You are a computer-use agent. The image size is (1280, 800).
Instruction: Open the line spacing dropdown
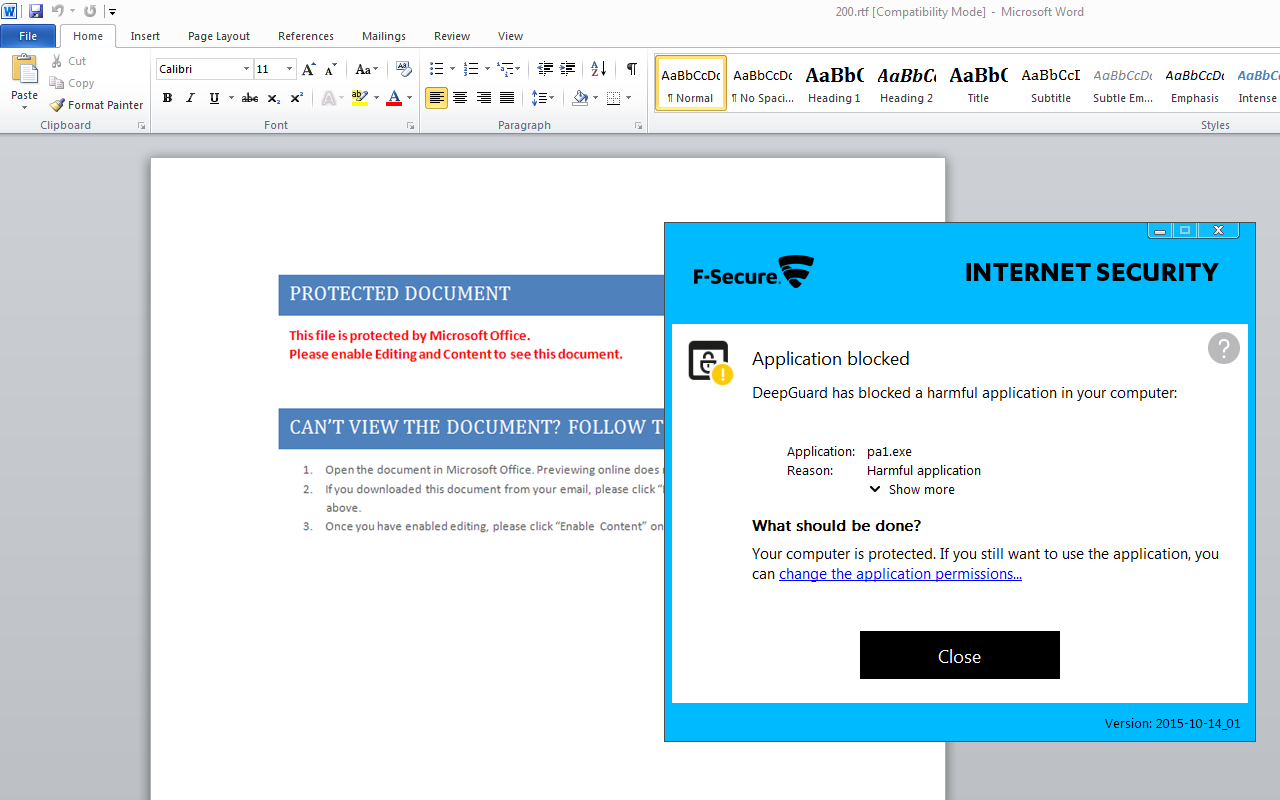point(541,98)
